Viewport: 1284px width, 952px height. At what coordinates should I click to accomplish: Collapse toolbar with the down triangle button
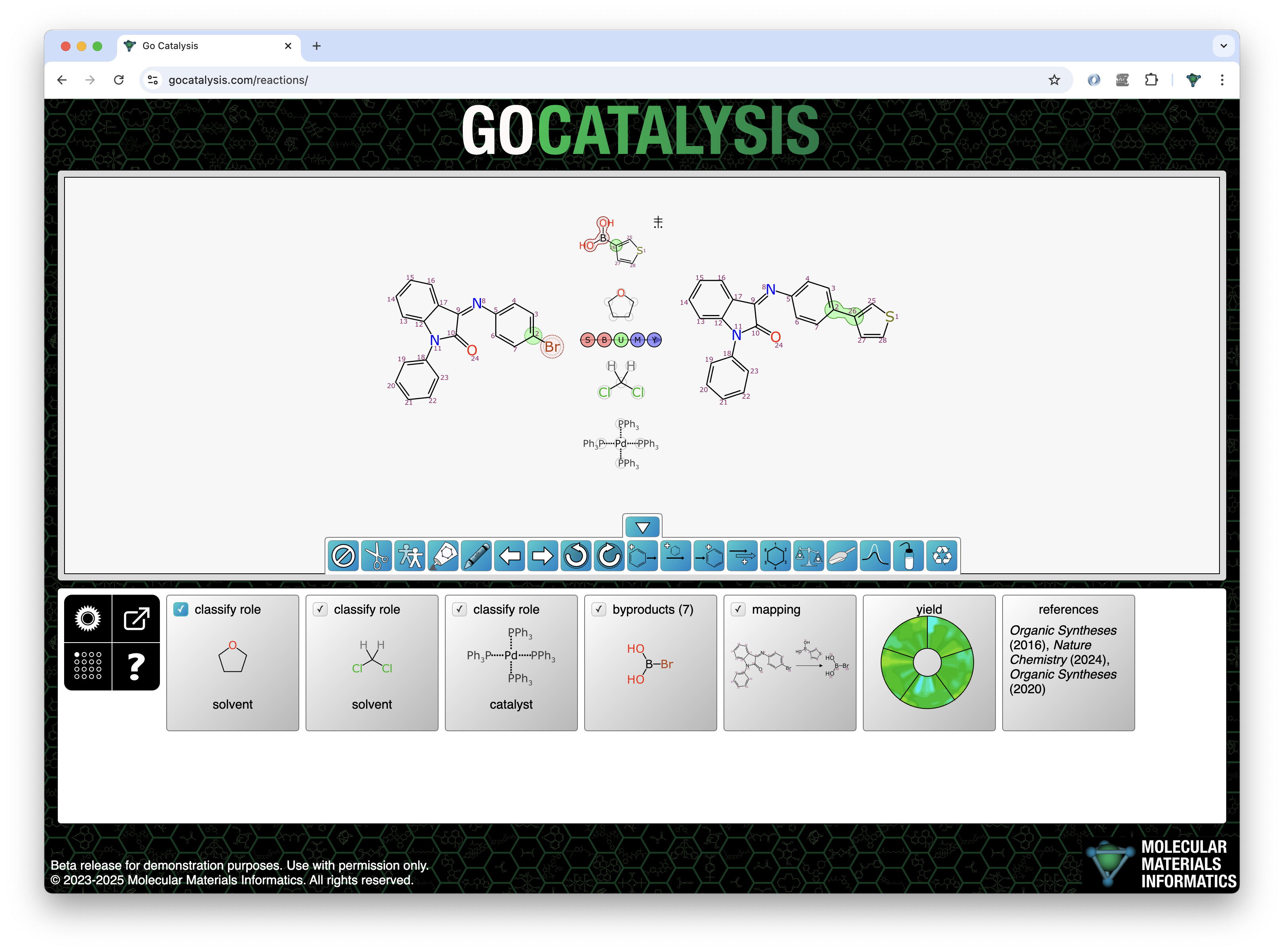(x=642, y=527)
